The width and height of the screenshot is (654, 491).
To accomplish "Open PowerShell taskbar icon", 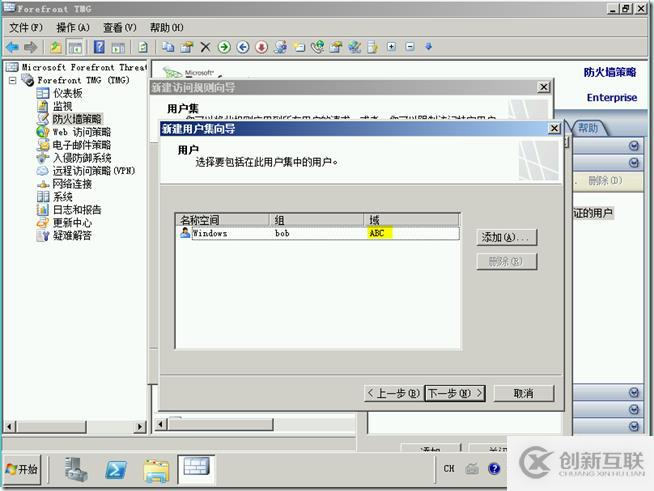I will pyautogui.click(x=116, y=470).
